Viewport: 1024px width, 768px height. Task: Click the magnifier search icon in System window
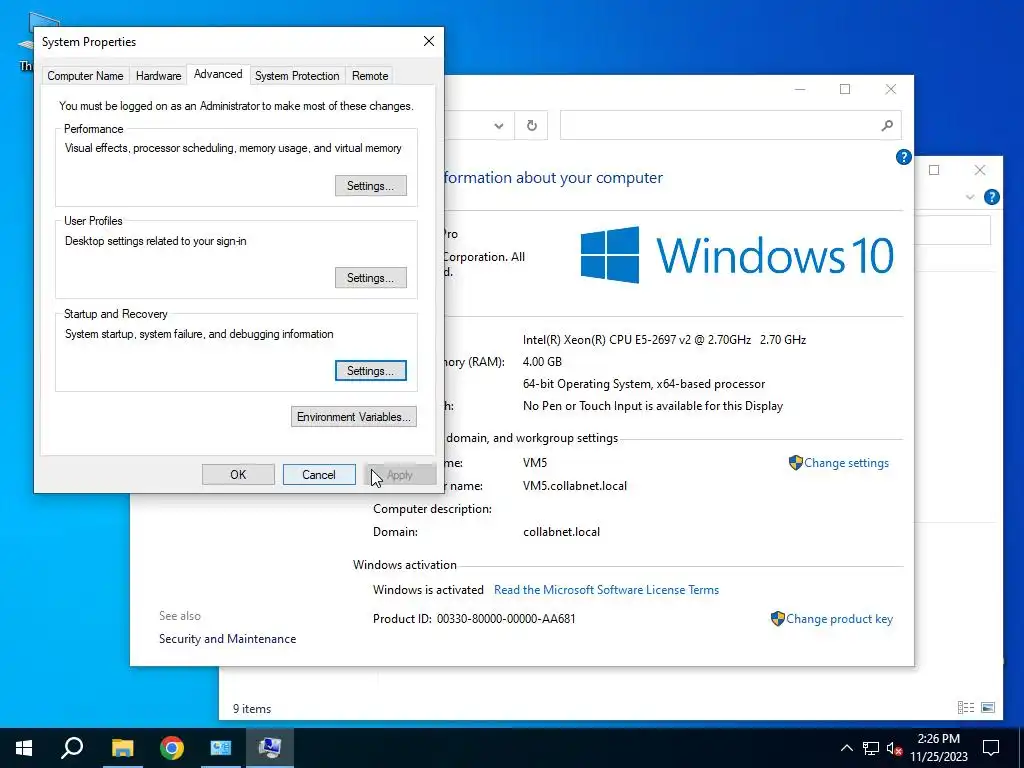887,125
